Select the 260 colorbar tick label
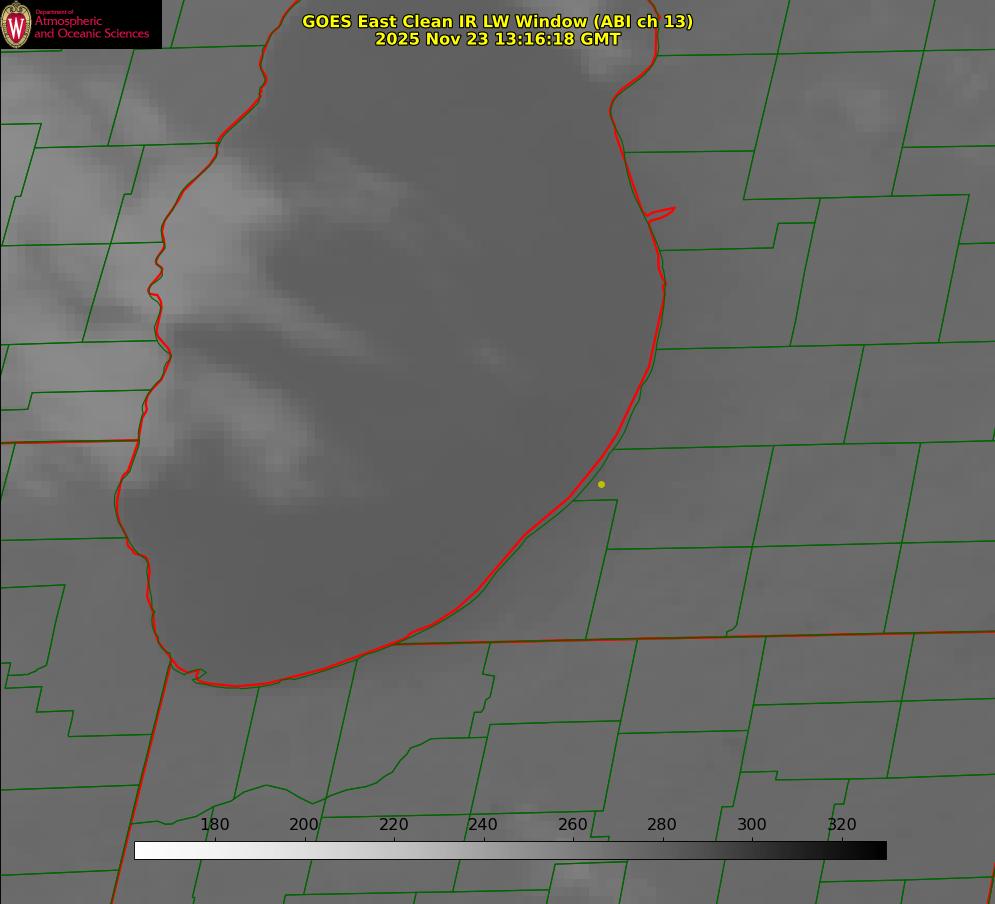The image size is (995, 904). click(573, 825)
